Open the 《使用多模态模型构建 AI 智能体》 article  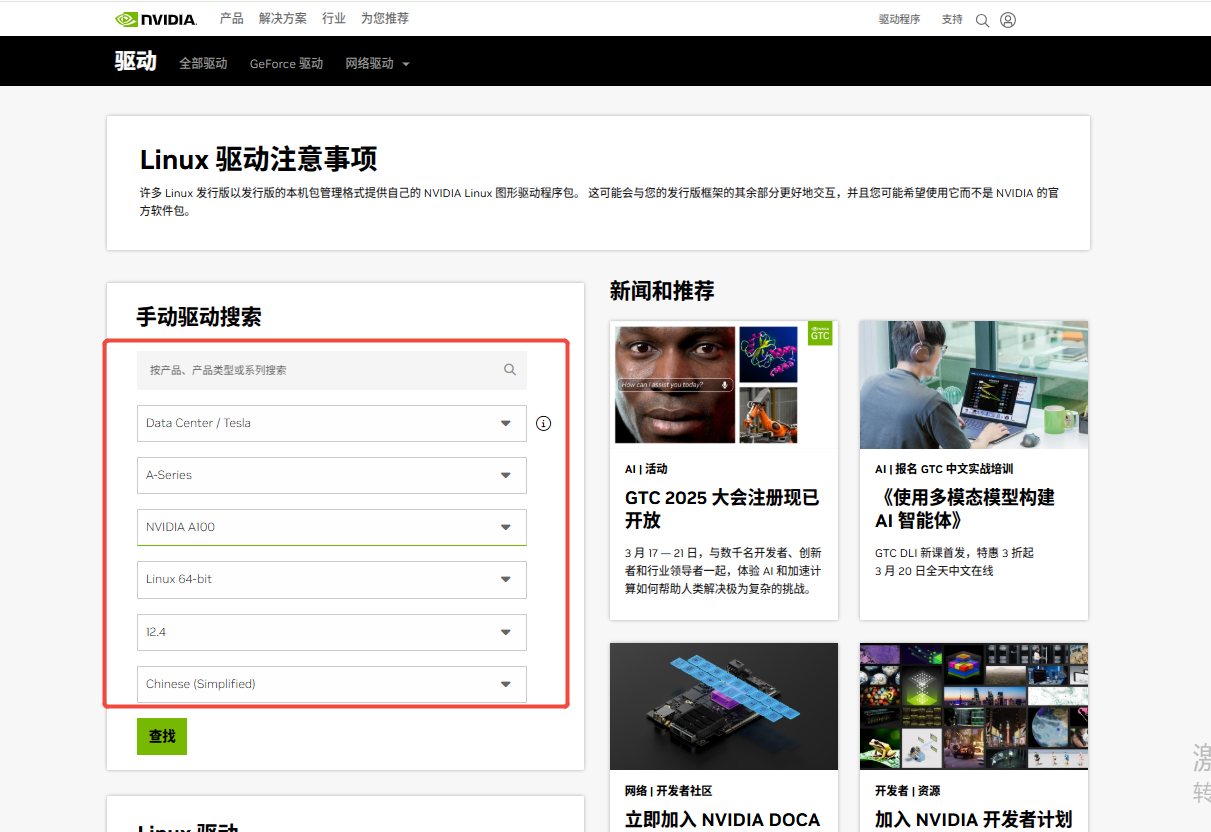(x=965, y=509)
